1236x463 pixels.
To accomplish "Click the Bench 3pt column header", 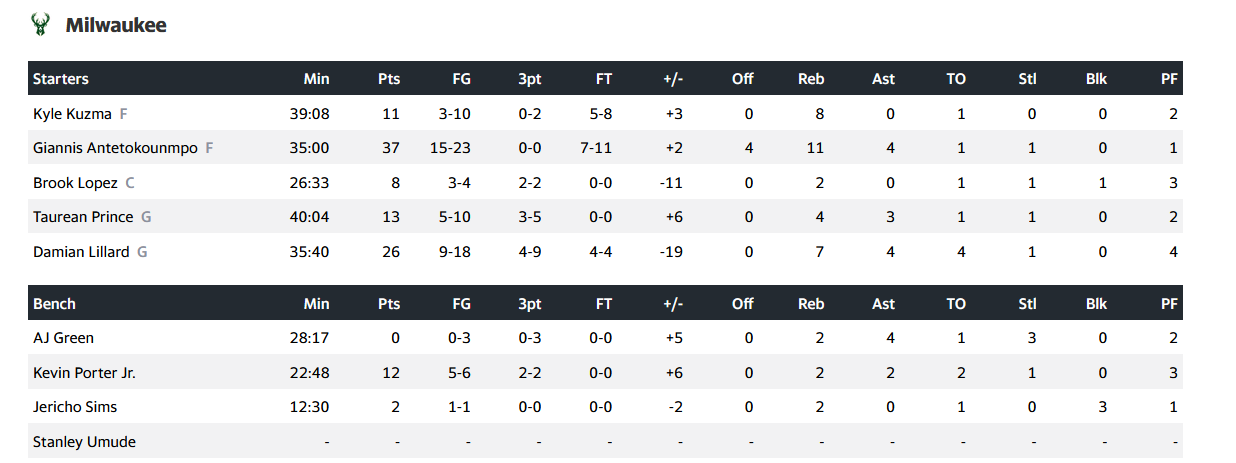I will pyautogui.click(x=530, y=304).
